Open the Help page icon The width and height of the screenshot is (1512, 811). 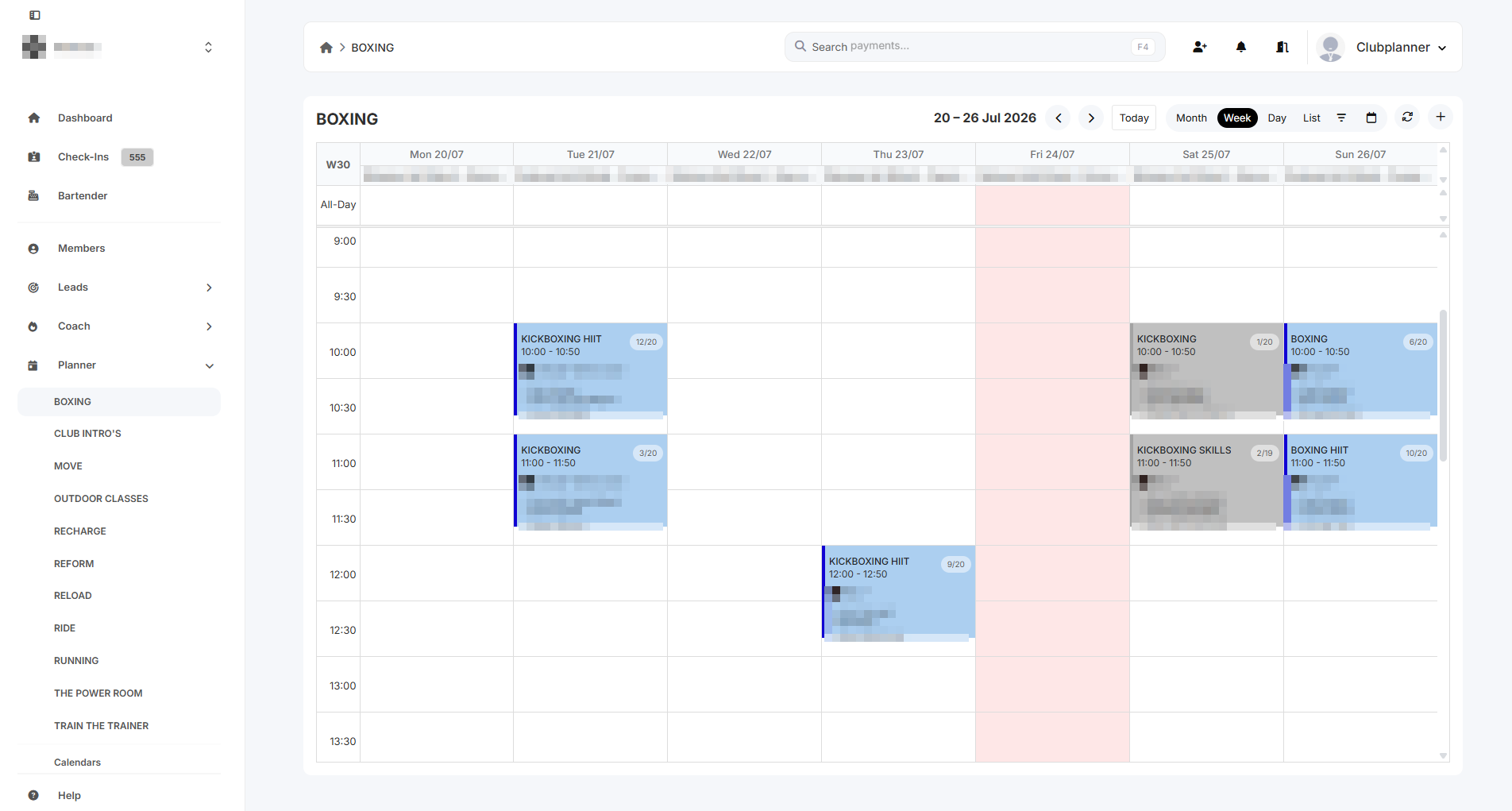33,795
